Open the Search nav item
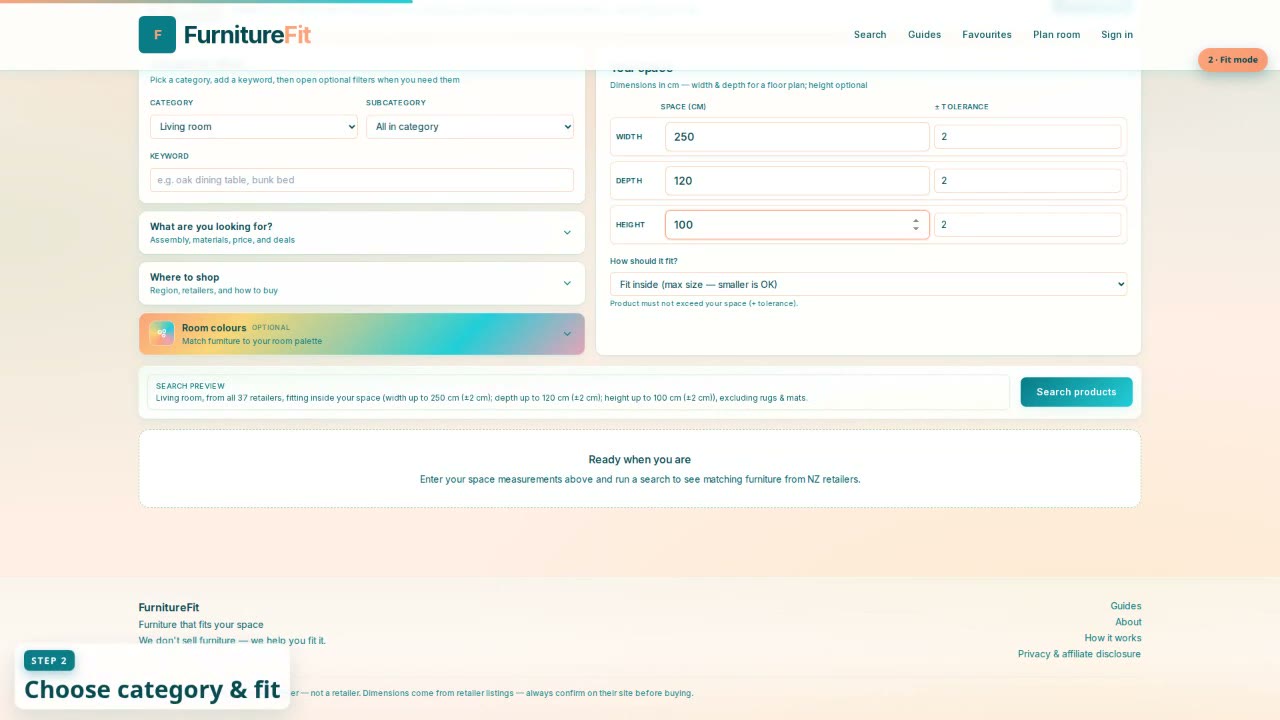This screenshot has width=1280, height=720. (x=870, y=35)
